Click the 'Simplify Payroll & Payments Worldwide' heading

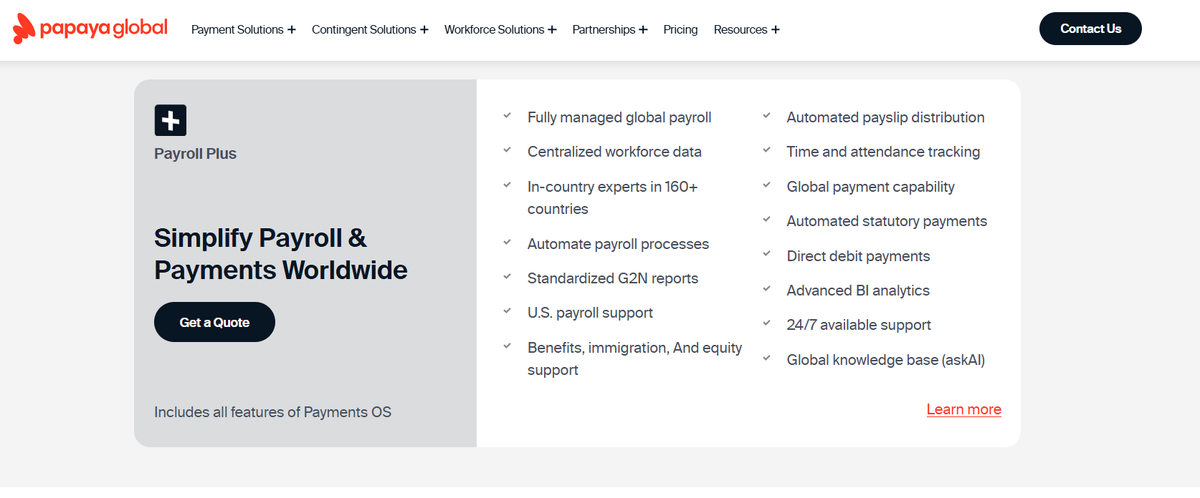coord(281,254)
